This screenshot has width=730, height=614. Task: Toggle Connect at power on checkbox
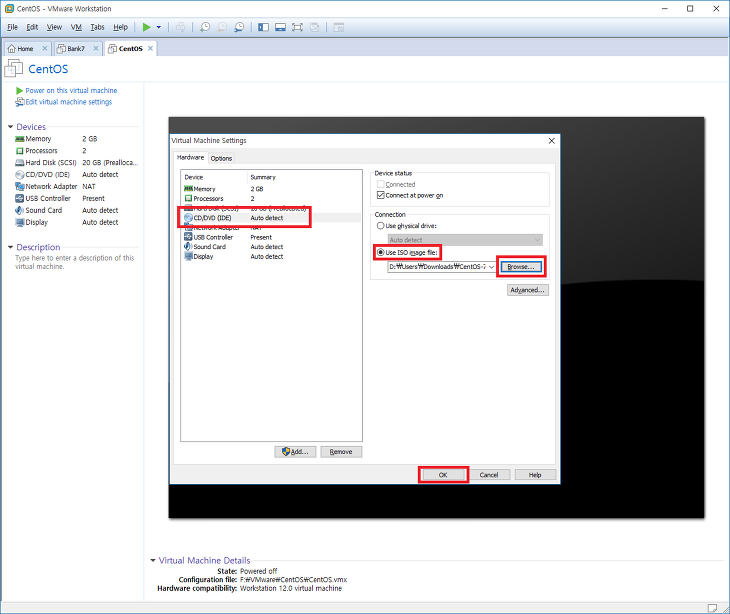click(x=381, y=195)
